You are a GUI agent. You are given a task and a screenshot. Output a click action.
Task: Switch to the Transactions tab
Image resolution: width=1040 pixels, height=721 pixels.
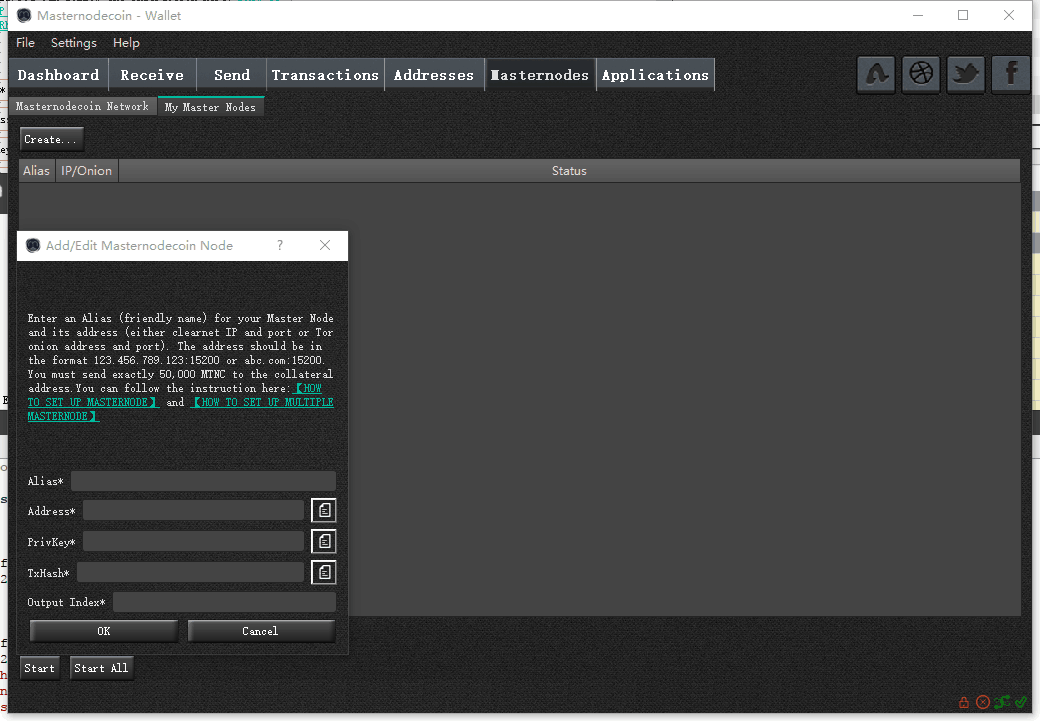pos(325,75)
